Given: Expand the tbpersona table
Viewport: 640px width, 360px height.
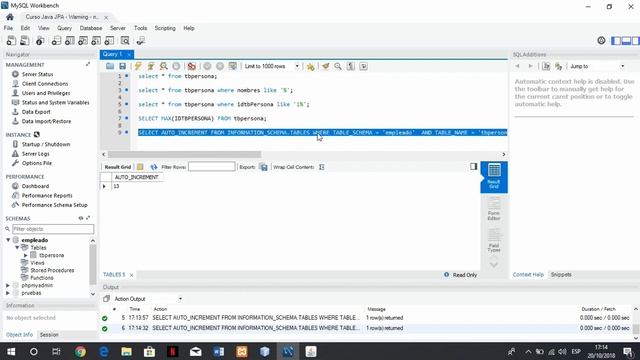Looking at the screenshot, I should click(x=26, y=256).
